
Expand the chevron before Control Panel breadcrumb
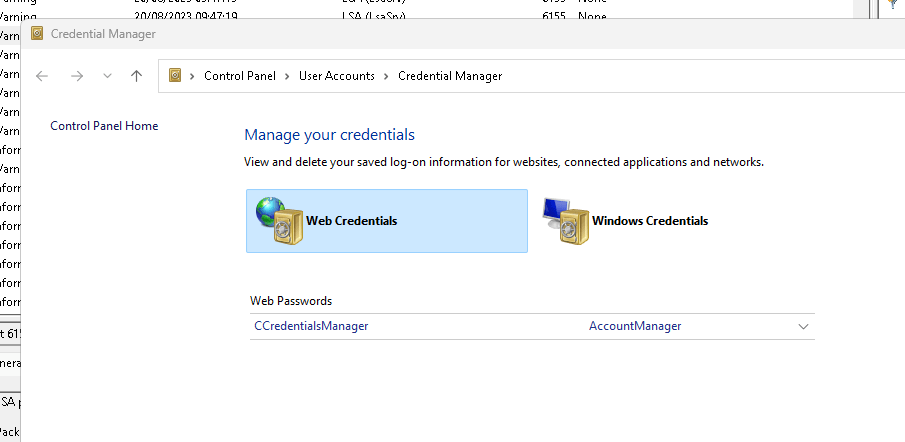[192, 76]
